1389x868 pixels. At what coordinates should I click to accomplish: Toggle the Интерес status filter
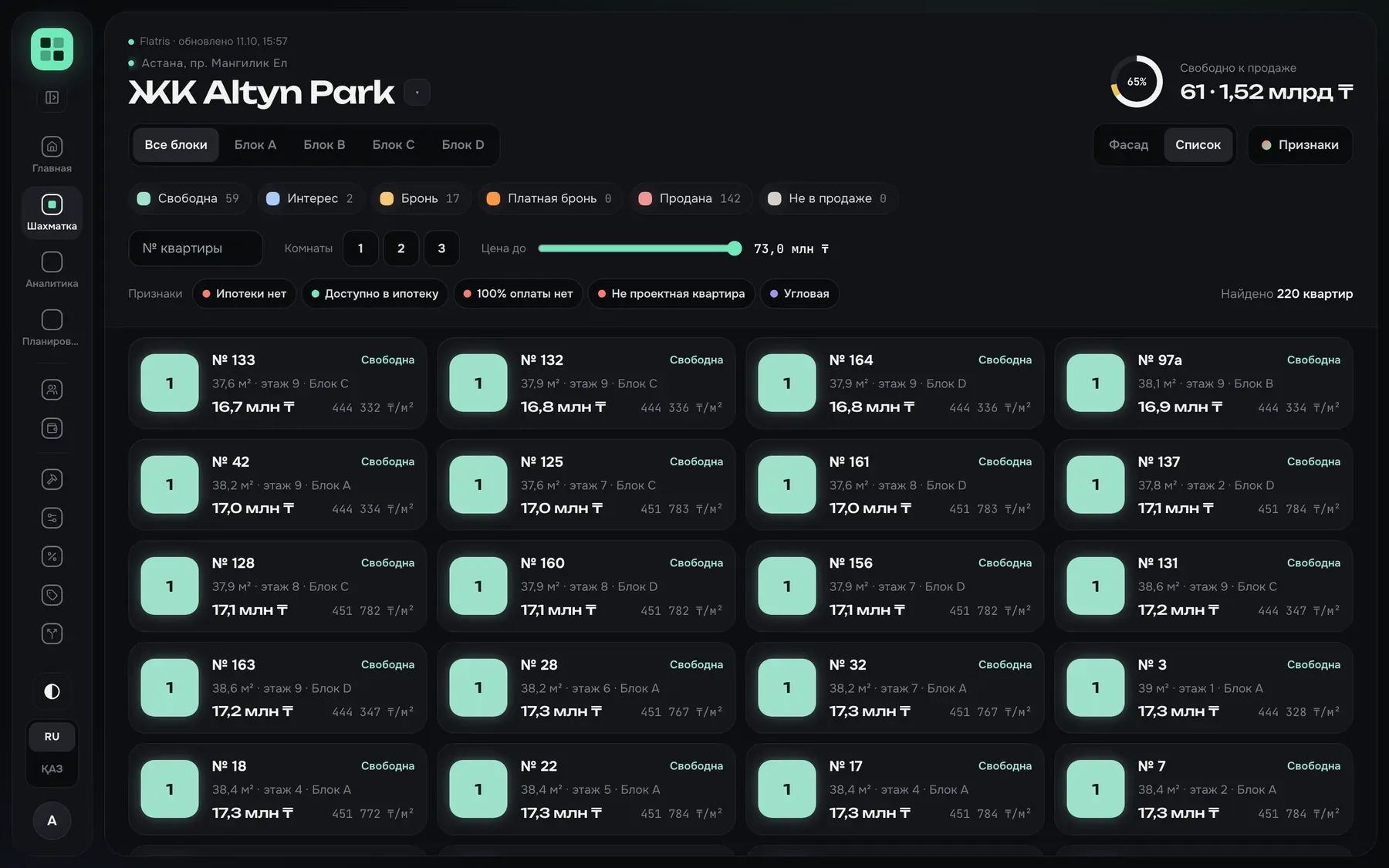point(309,198)
